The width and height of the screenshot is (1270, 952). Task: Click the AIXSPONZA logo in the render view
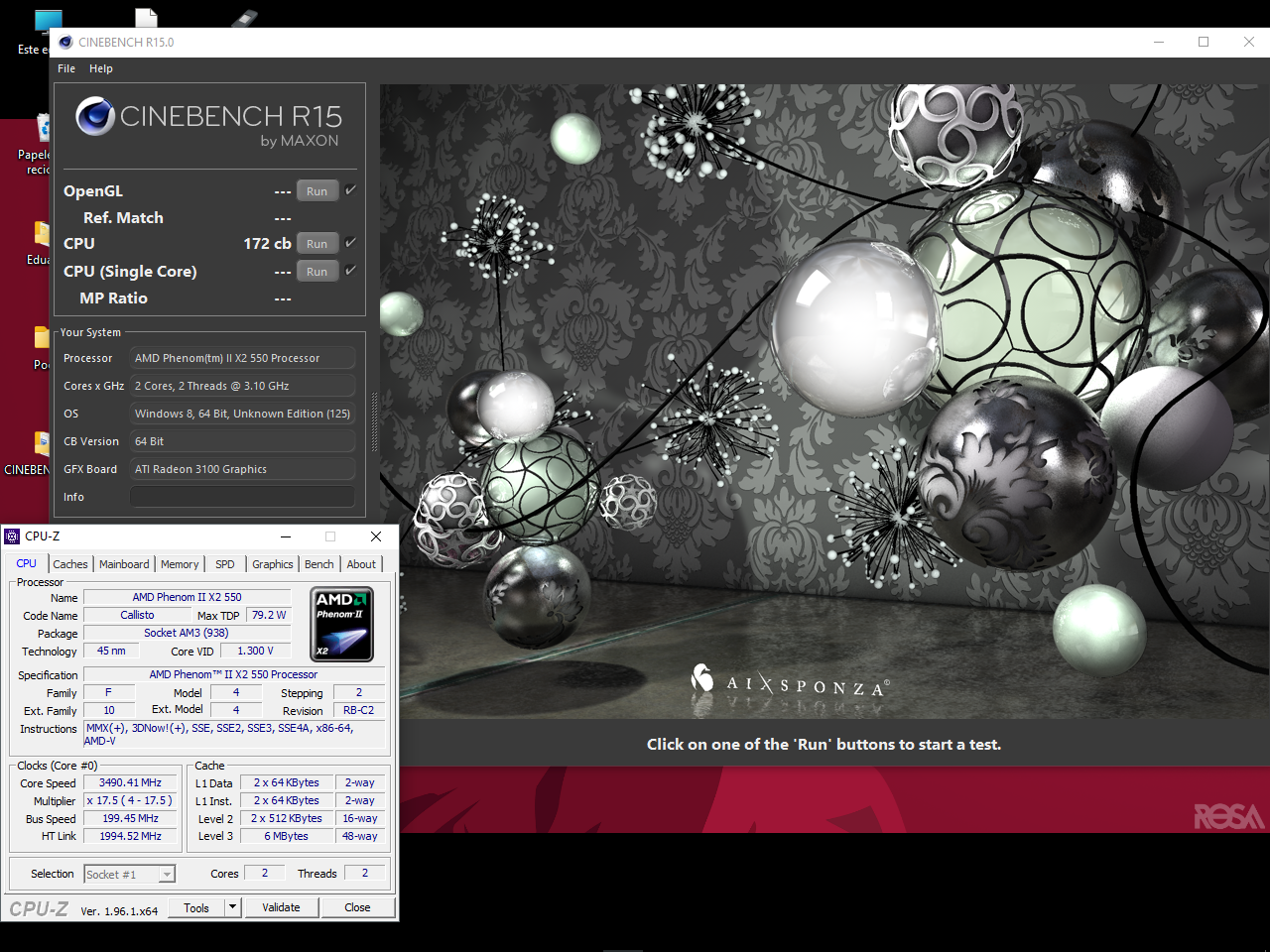(791, 681)
